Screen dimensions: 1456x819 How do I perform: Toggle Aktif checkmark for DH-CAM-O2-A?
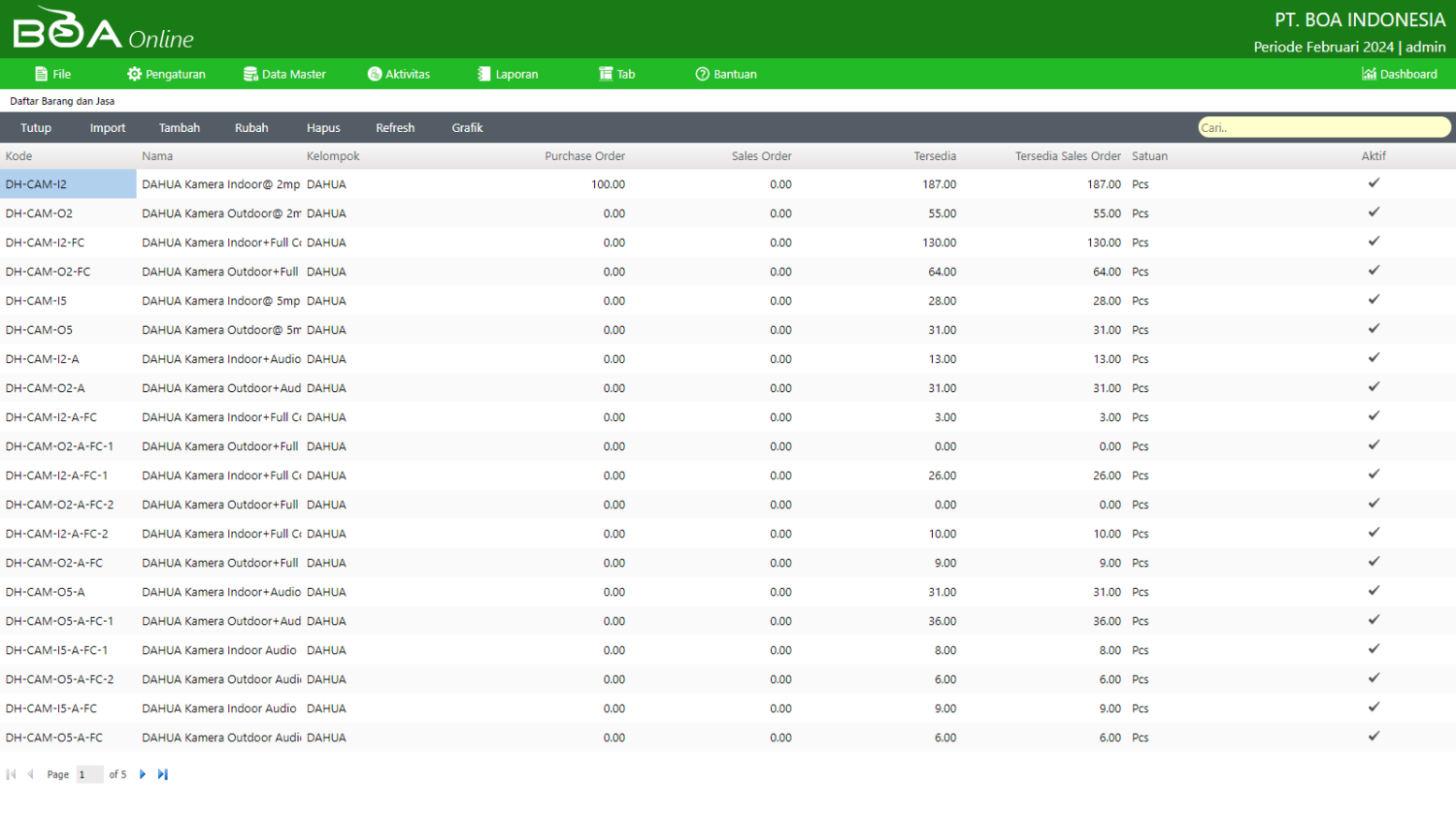click(x=1373, y=387)
